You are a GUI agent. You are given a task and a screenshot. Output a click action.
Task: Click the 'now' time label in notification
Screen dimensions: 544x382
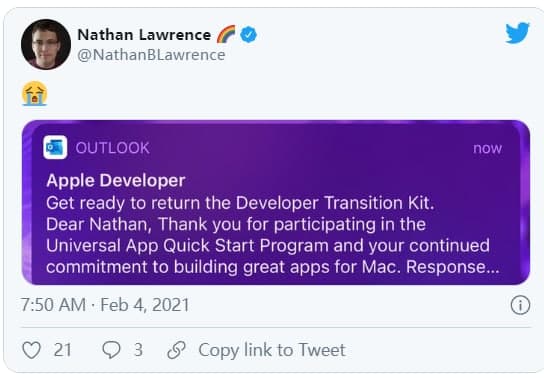(x=487, y=148)
